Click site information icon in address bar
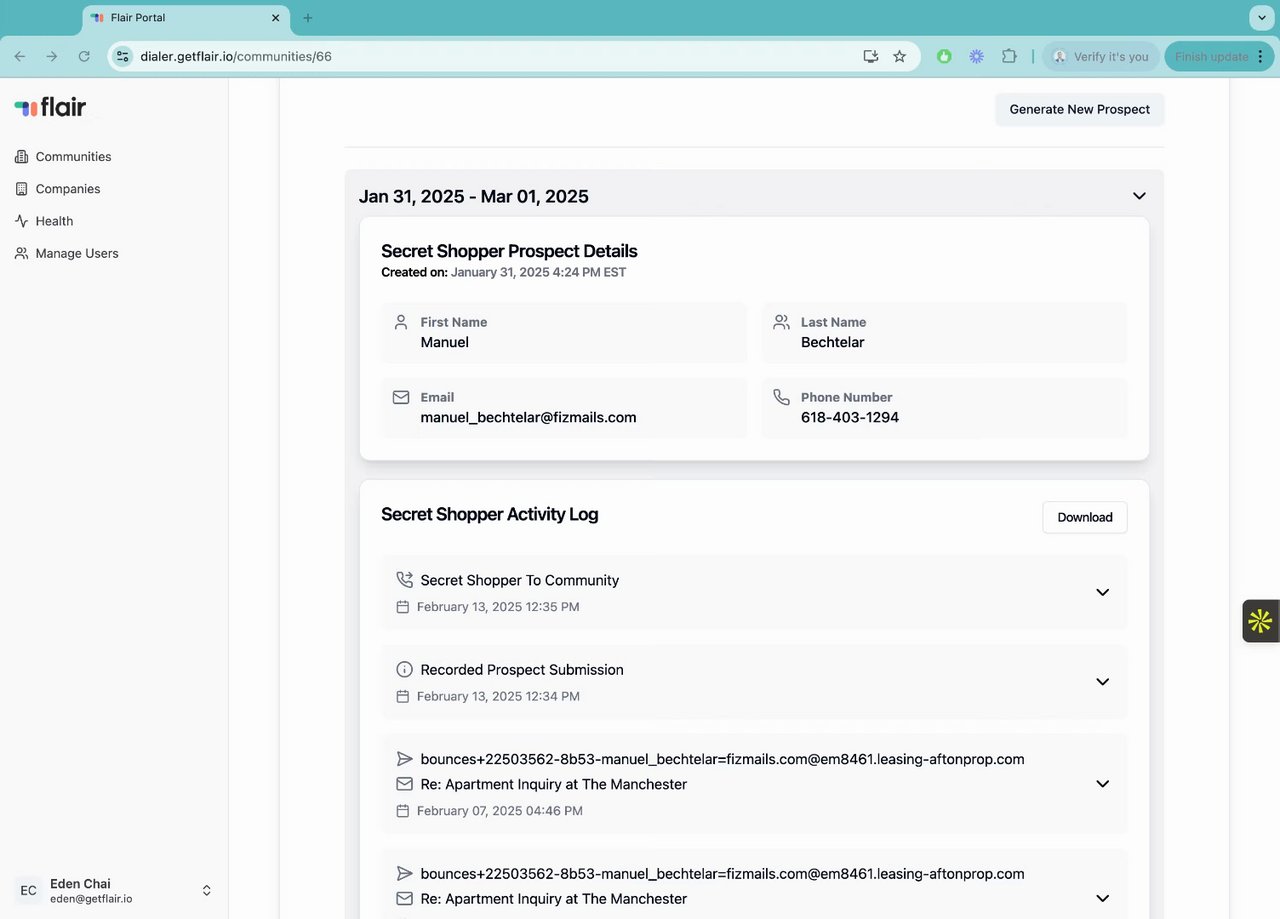1280x919 pixels. 122,57
